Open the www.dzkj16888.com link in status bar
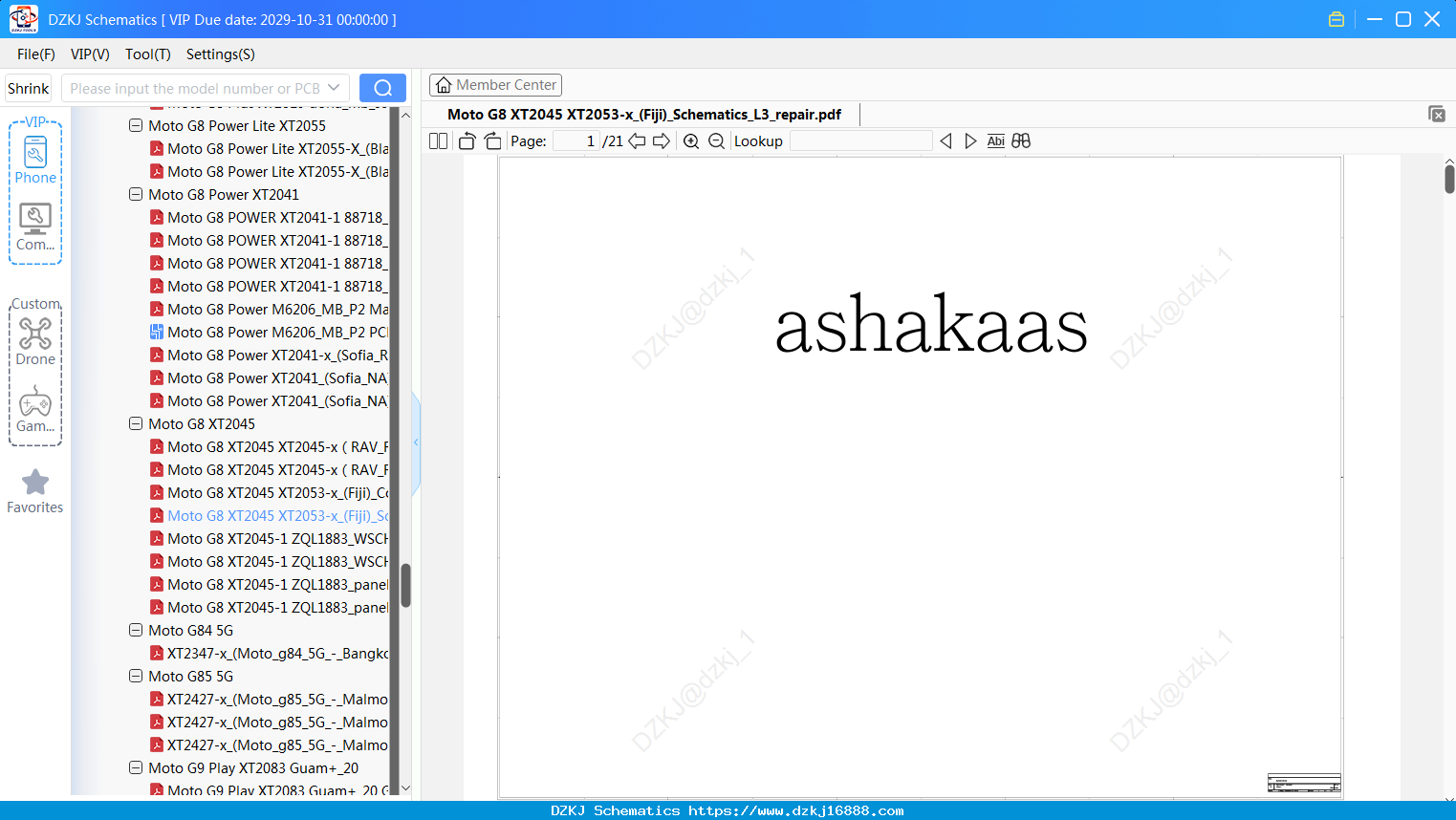Image resolution: width=1456 pixels, height=820 pixels. point(795,810)
